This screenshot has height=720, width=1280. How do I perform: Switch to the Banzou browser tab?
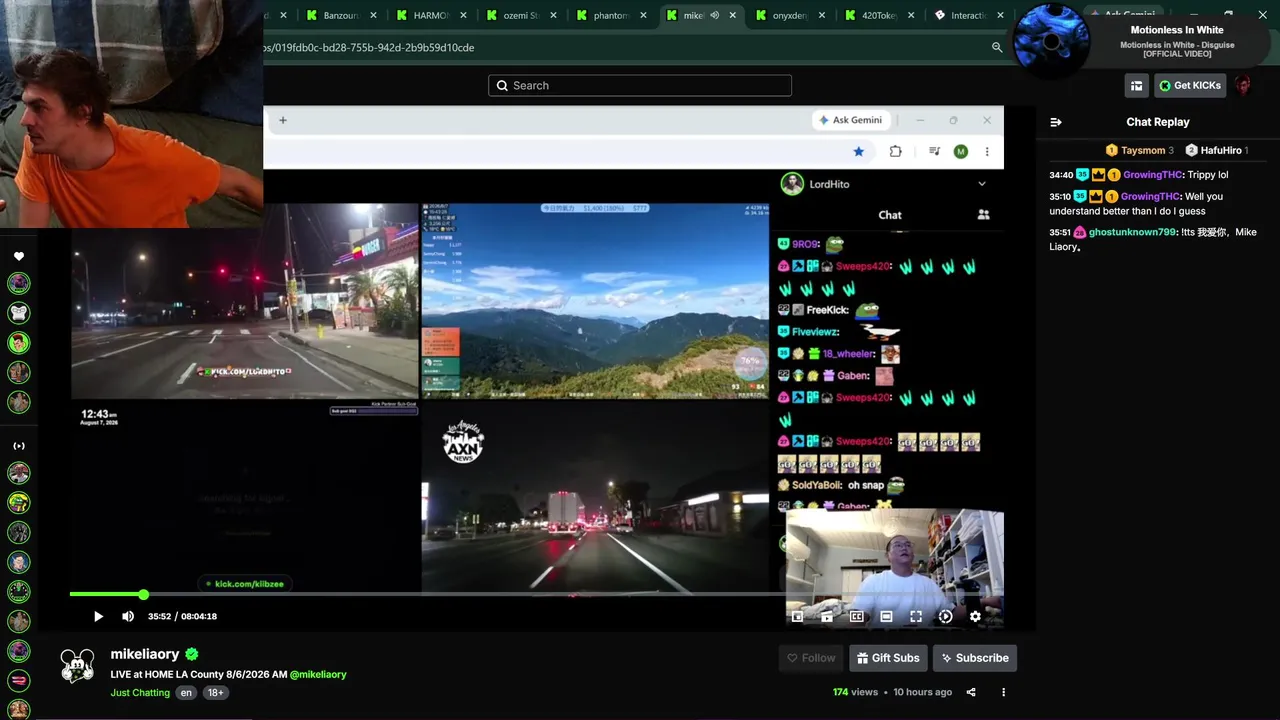(x=339, y=15)
